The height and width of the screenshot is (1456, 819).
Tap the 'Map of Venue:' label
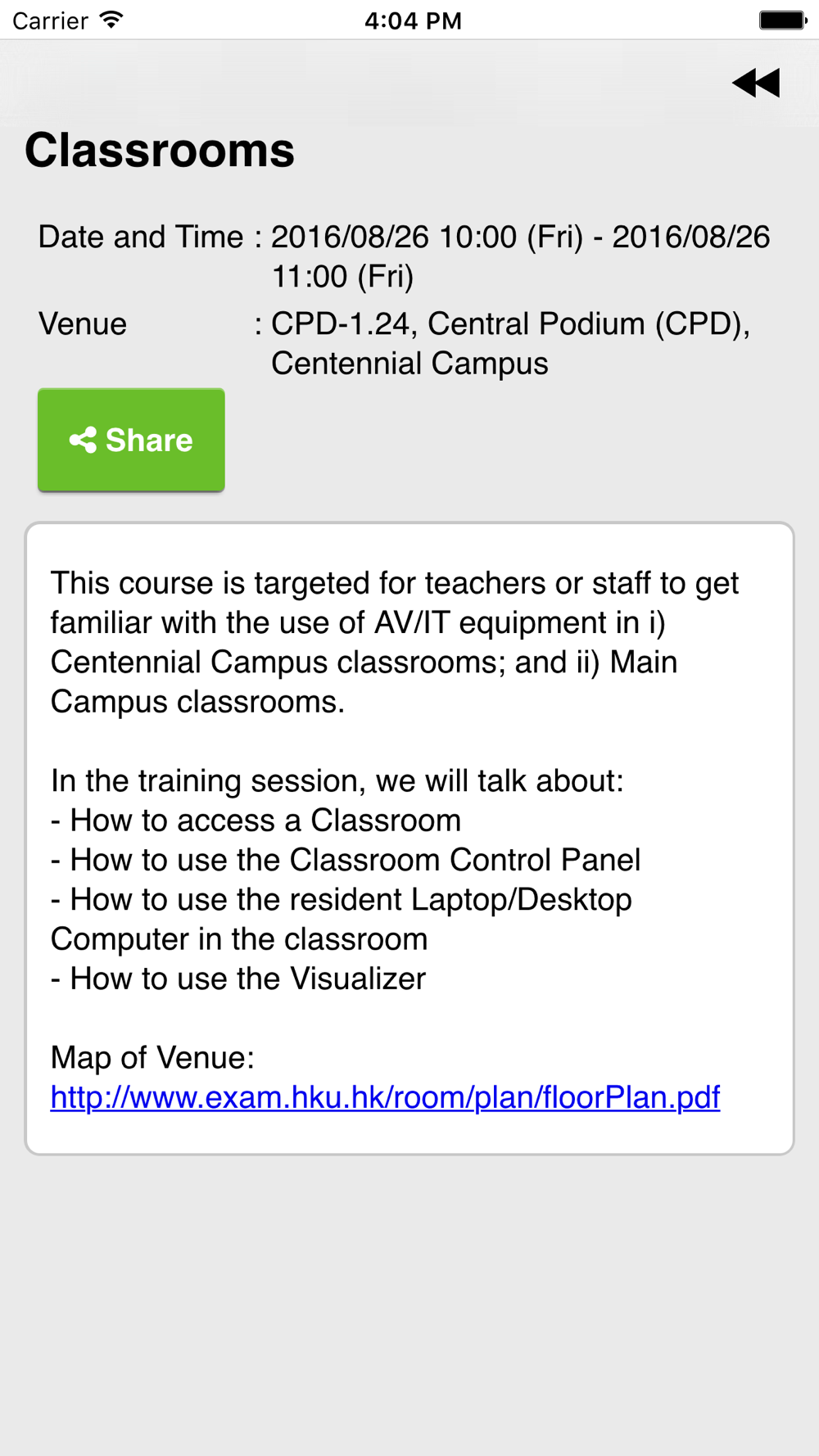(x=152, y=1058)
